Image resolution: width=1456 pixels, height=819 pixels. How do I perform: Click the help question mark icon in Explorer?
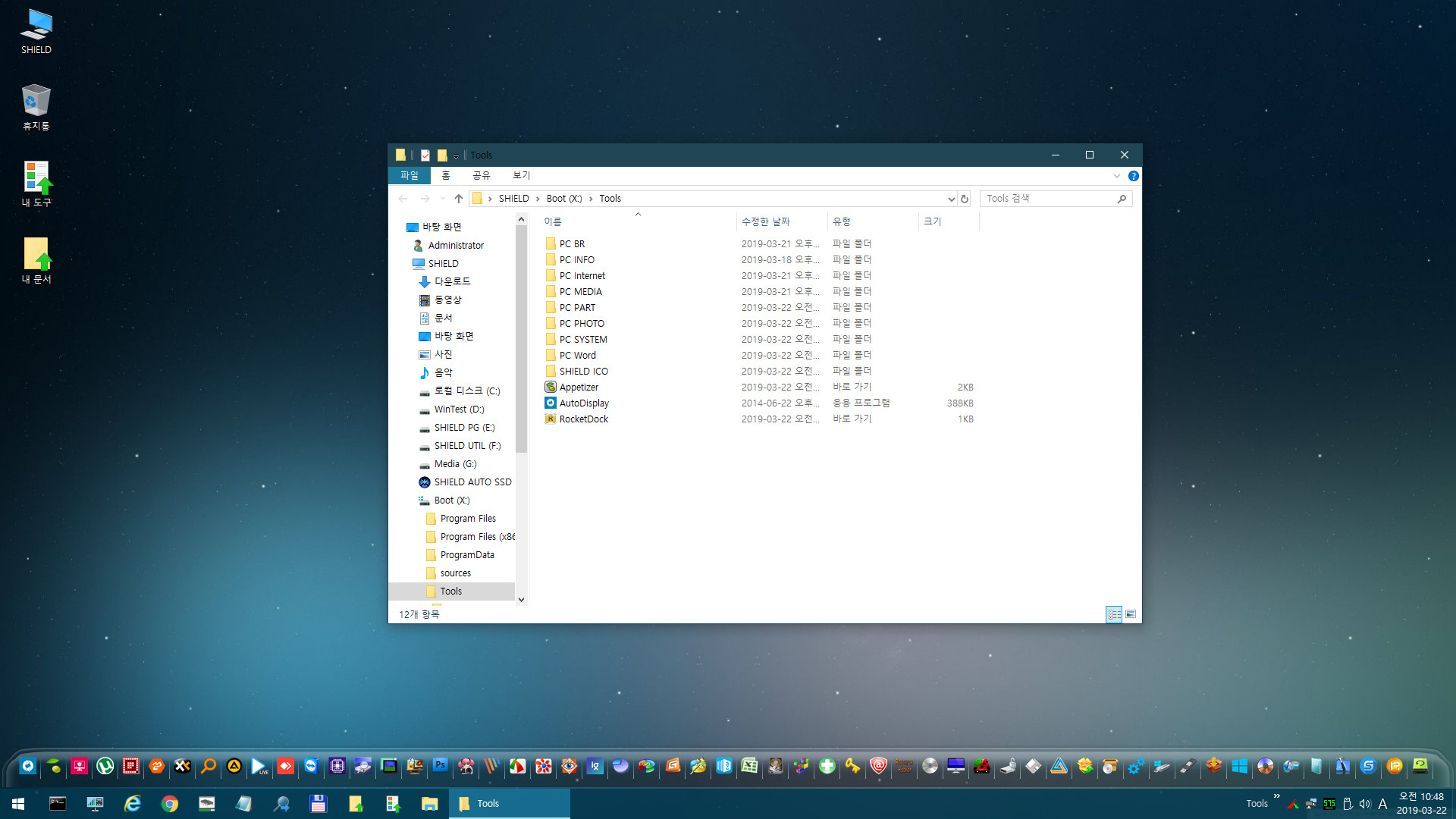click(x=1133, y=176)
